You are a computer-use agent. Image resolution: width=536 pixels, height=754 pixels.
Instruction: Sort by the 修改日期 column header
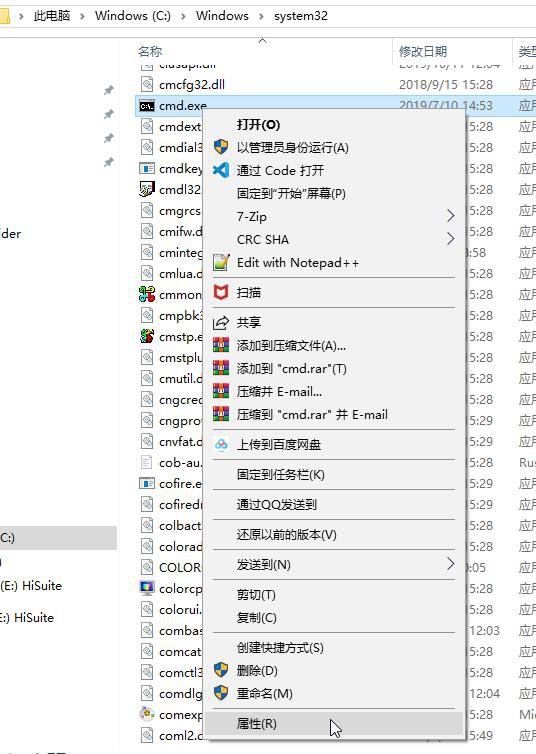(x=423, y=51)
